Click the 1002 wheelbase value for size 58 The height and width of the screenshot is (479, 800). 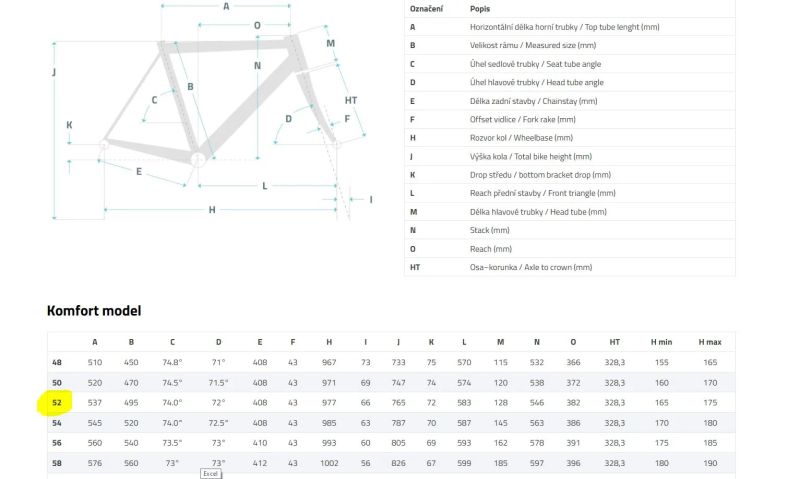329,463
